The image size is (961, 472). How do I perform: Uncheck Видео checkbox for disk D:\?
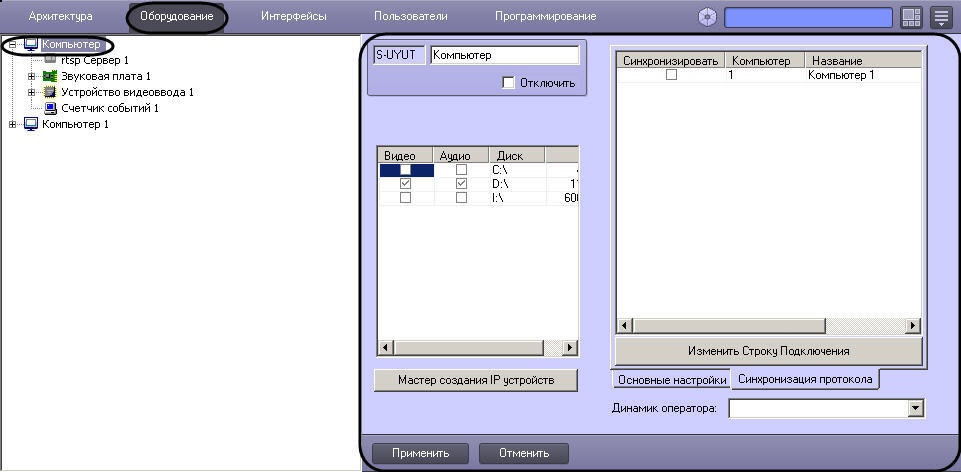tap(405, 184)
